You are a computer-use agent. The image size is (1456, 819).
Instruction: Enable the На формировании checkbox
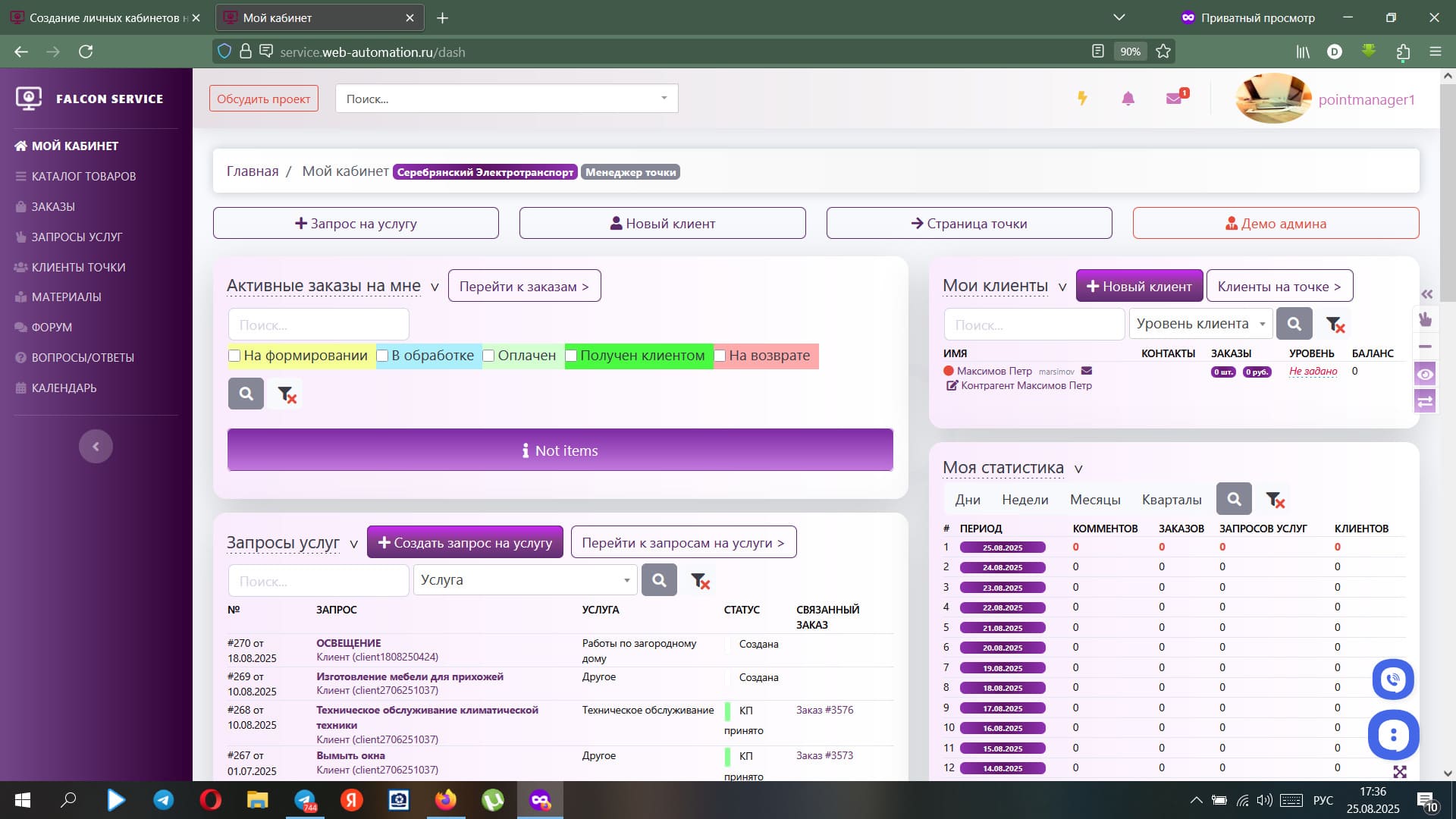point(235,356)
